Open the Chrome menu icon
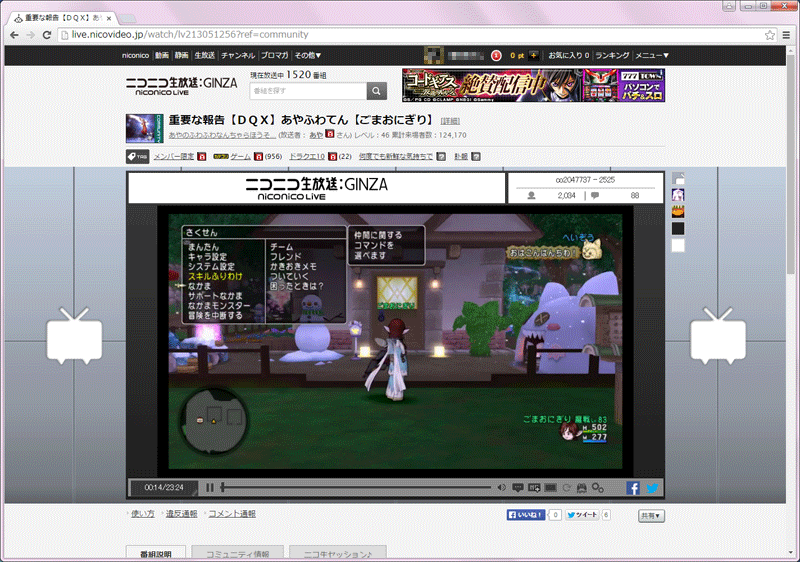 786,35
